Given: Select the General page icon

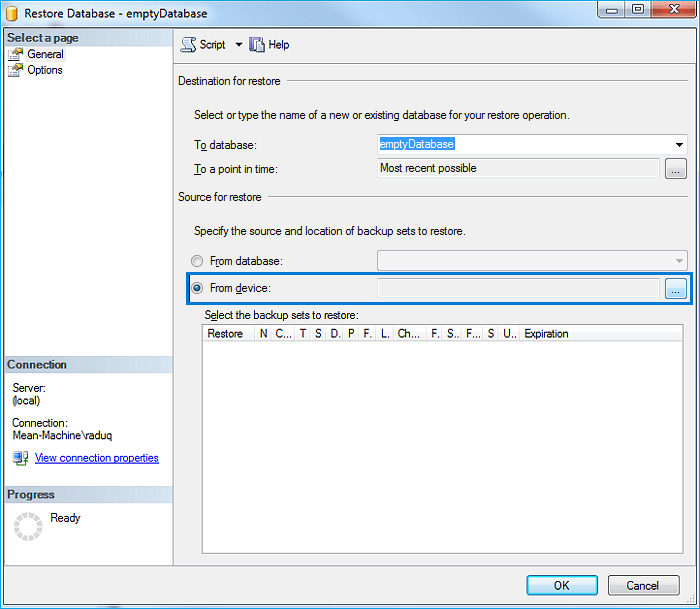Looking at the screenshot, I should click(15, 54).
